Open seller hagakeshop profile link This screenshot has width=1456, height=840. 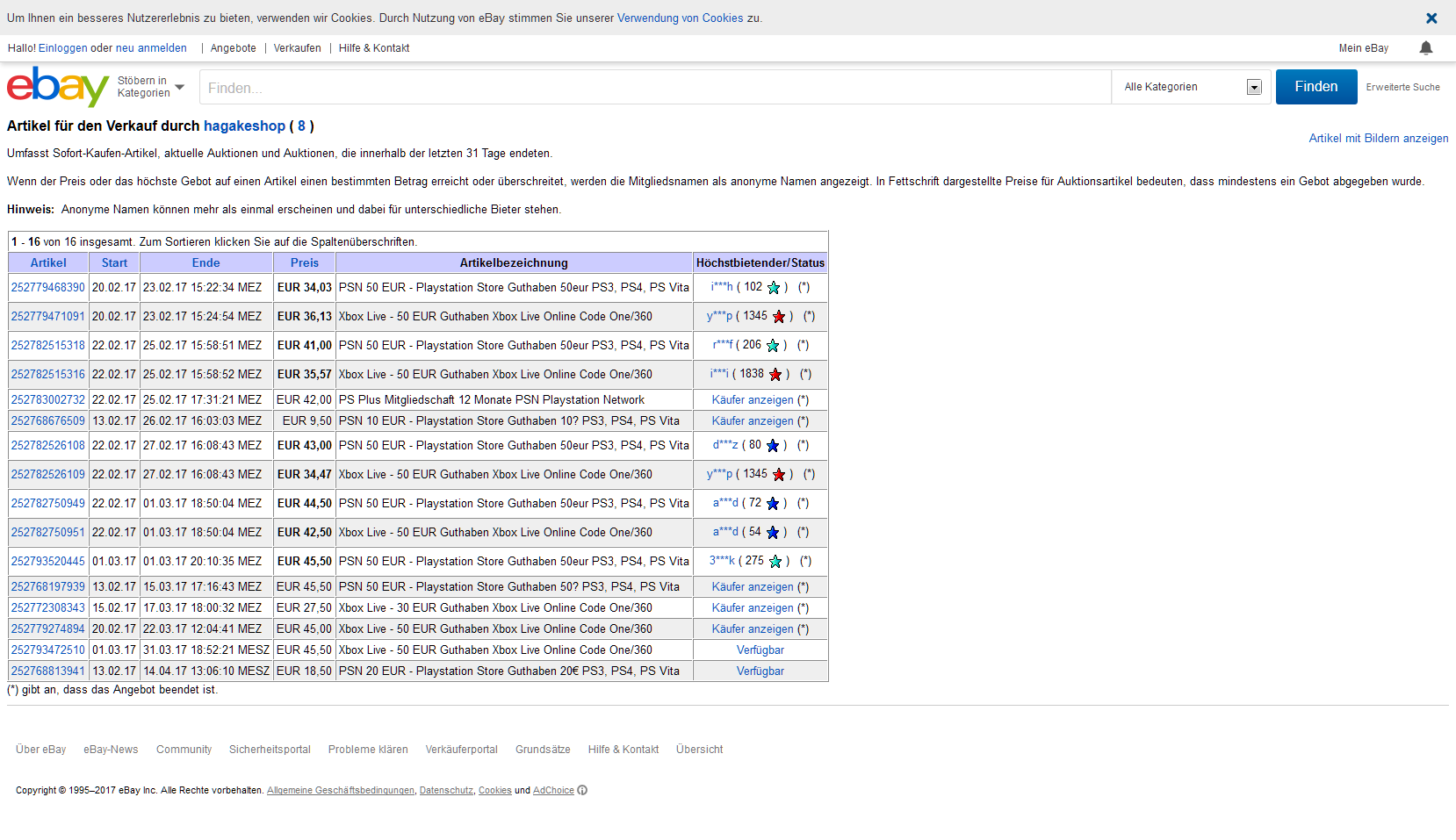tap(244, 126)
